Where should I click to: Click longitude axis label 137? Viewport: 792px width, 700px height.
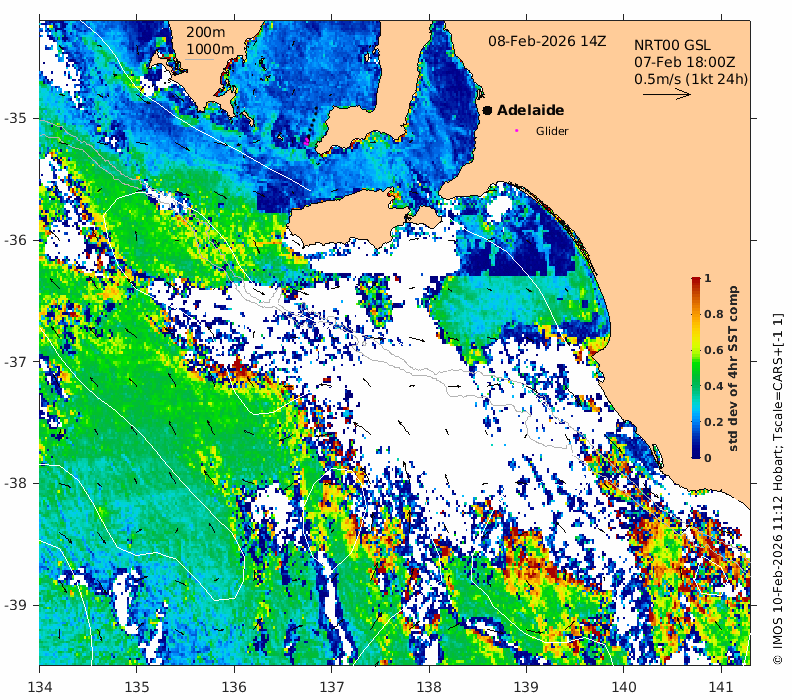(x=332, y=687)
